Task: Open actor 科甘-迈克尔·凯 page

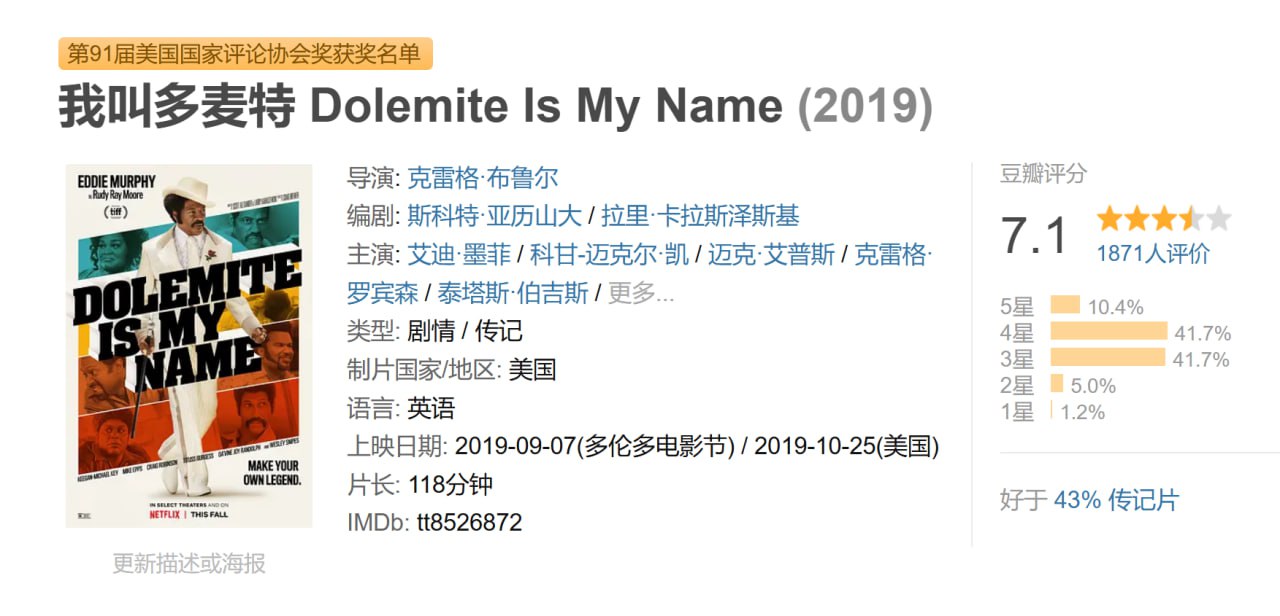Action: pyautogui.click(x=609, y=254)
